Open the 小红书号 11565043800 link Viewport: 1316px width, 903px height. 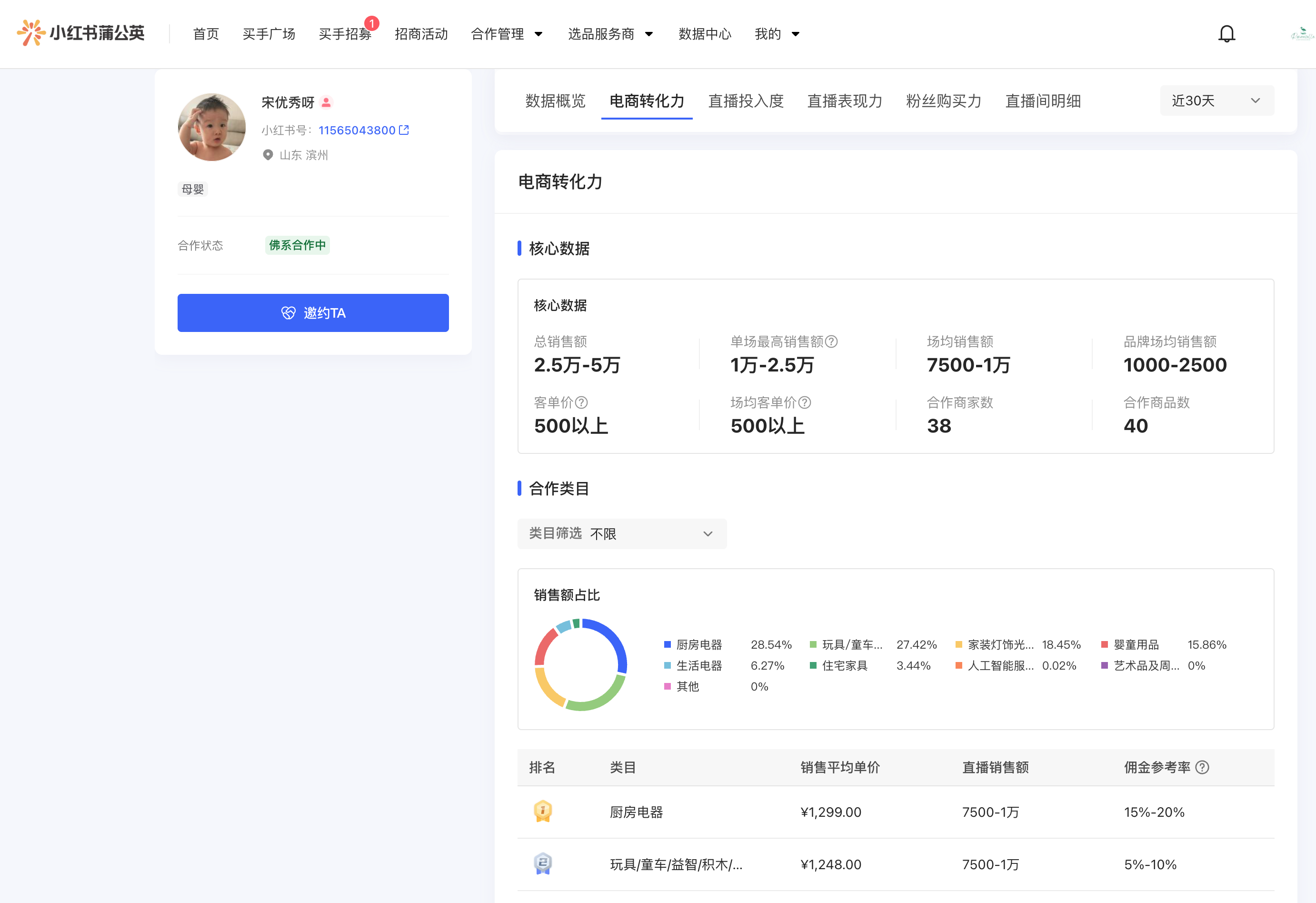pyautogui.click(x=357, y=130)
